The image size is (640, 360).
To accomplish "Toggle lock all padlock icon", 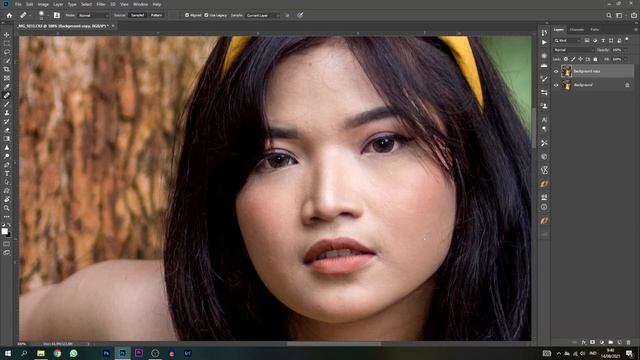I will coord(595,59).
